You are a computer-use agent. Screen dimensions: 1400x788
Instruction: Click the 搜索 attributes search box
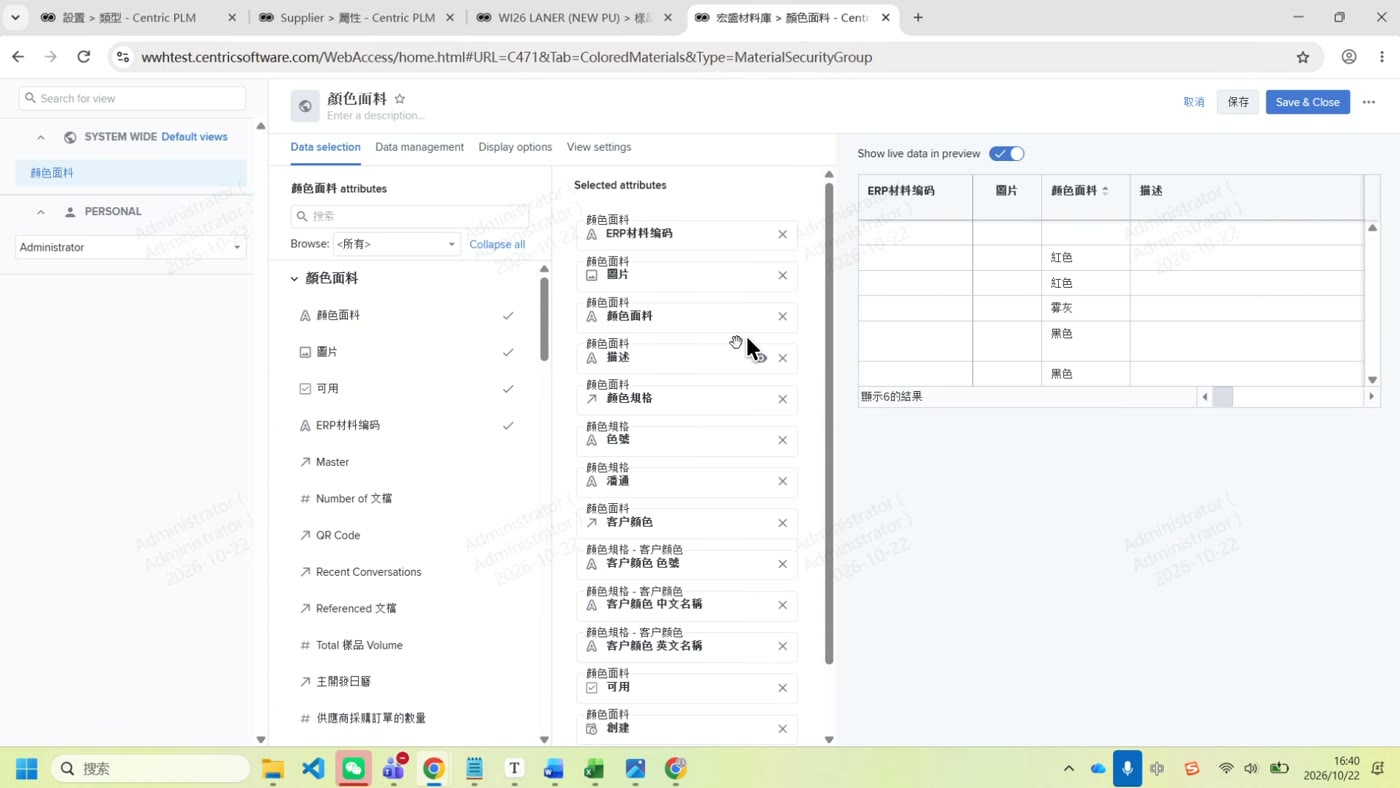[x=410, y=216]
